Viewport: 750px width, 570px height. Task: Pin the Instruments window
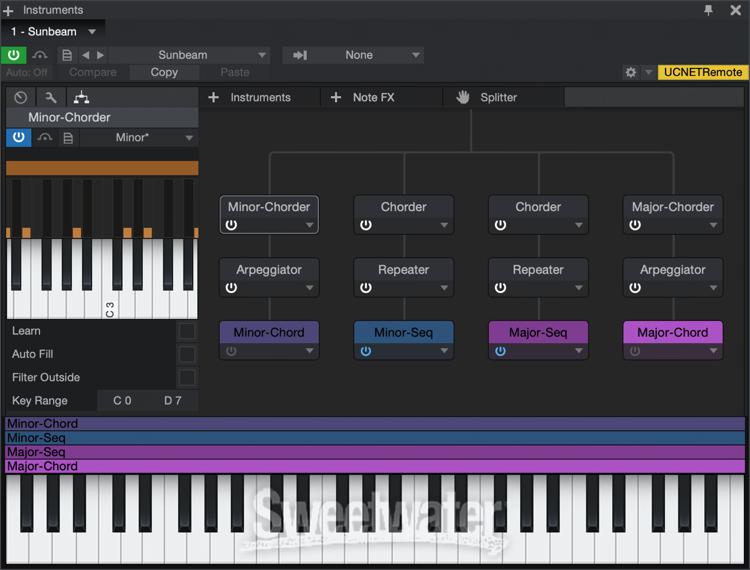(x=708, y=10)
